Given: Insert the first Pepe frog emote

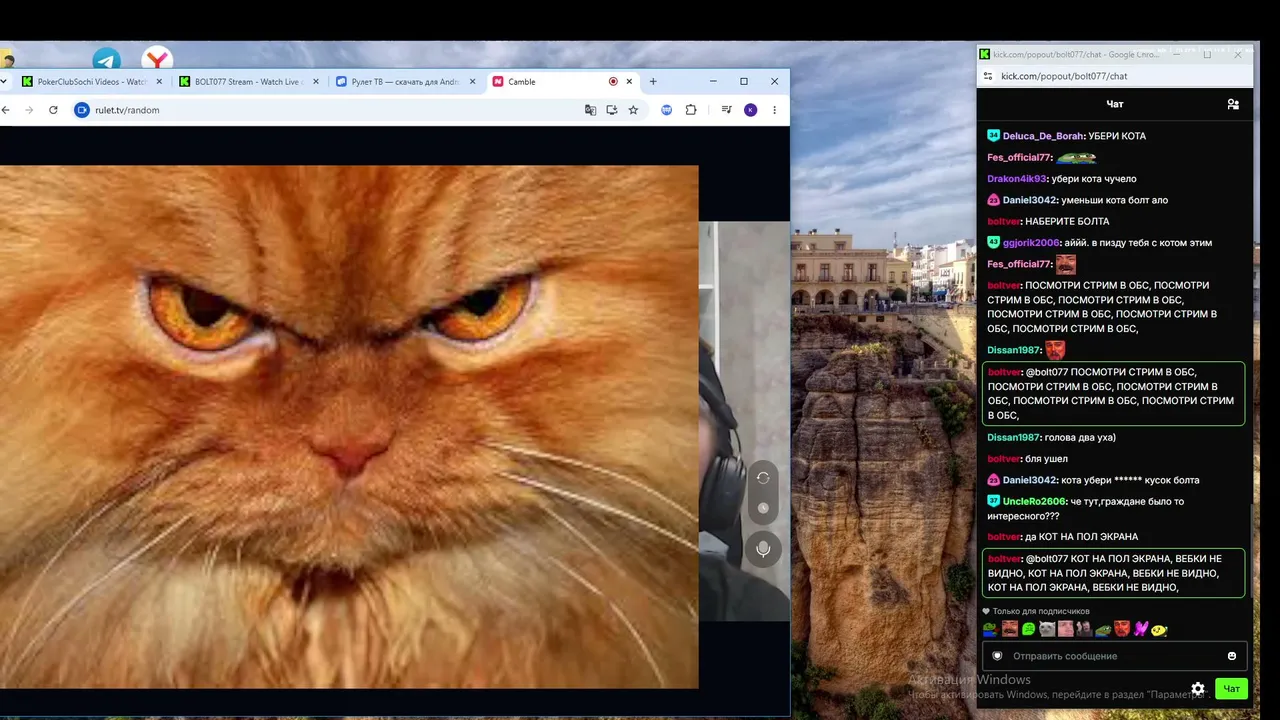Looking at the screenshot, I should tap(990, 630).
